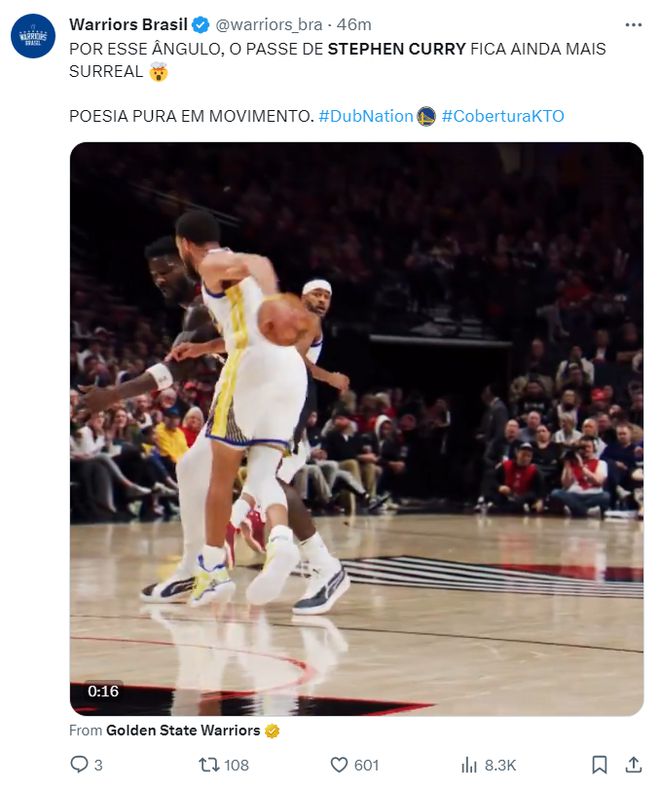
Task: Open the #CoberturaKTO hashtag link
Action: click(x=503, y=116)
